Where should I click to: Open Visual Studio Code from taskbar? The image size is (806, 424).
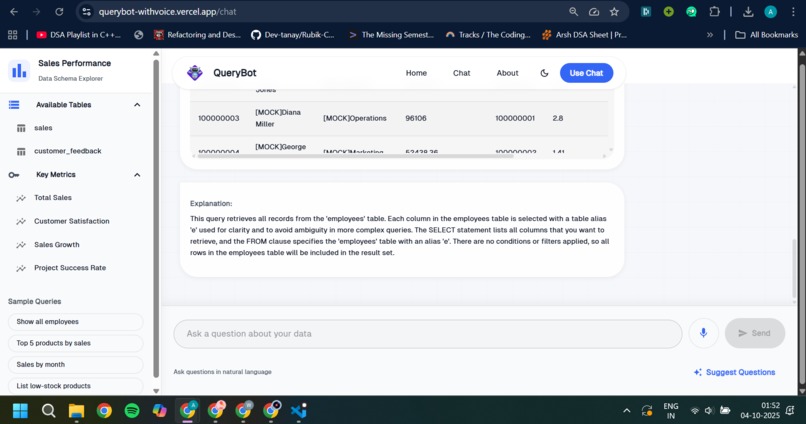(x=299, y=411)
